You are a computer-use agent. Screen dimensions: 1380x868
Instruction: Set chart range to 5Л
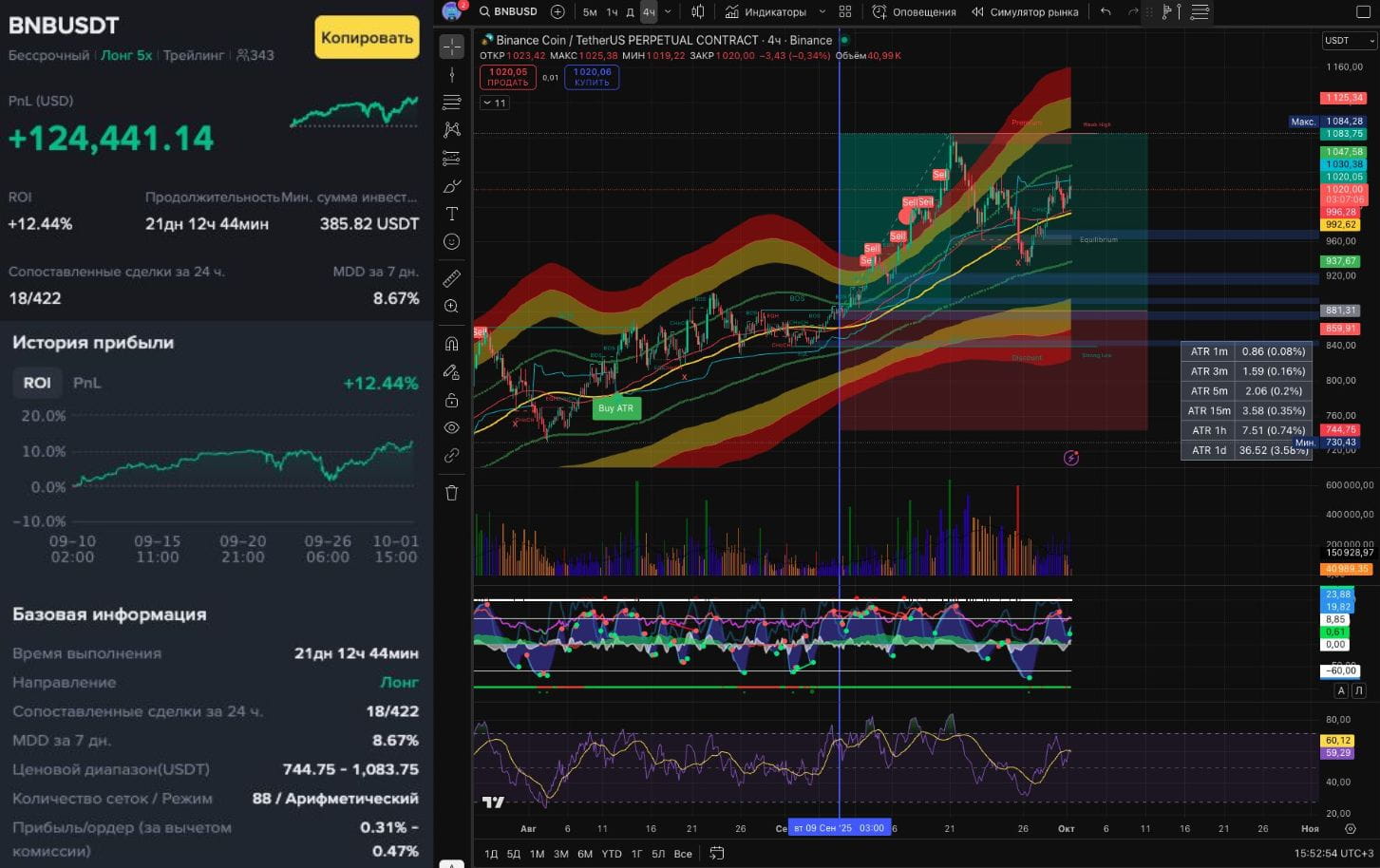pos(658,854)
